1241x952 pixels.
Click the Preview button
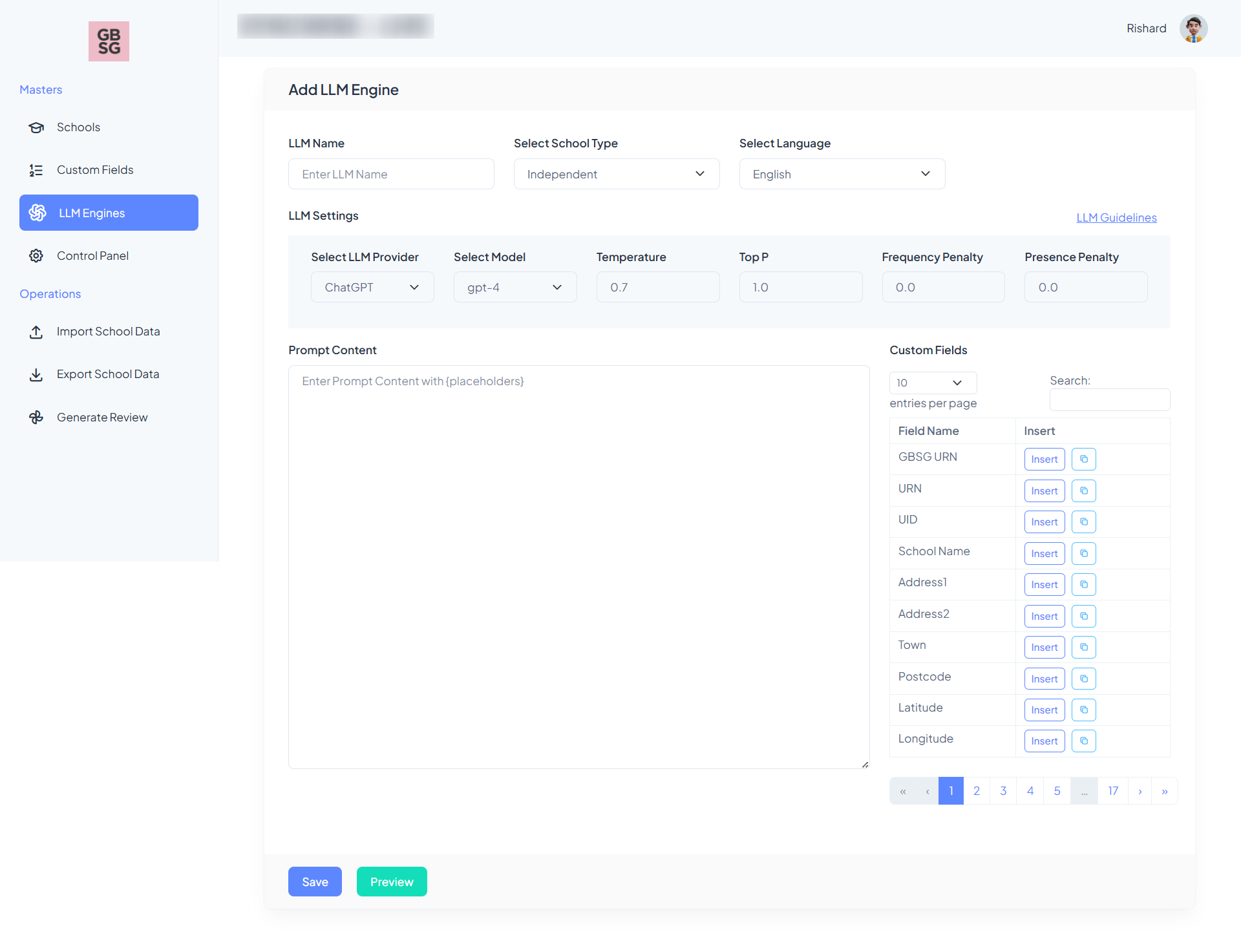tap(392, 882)
